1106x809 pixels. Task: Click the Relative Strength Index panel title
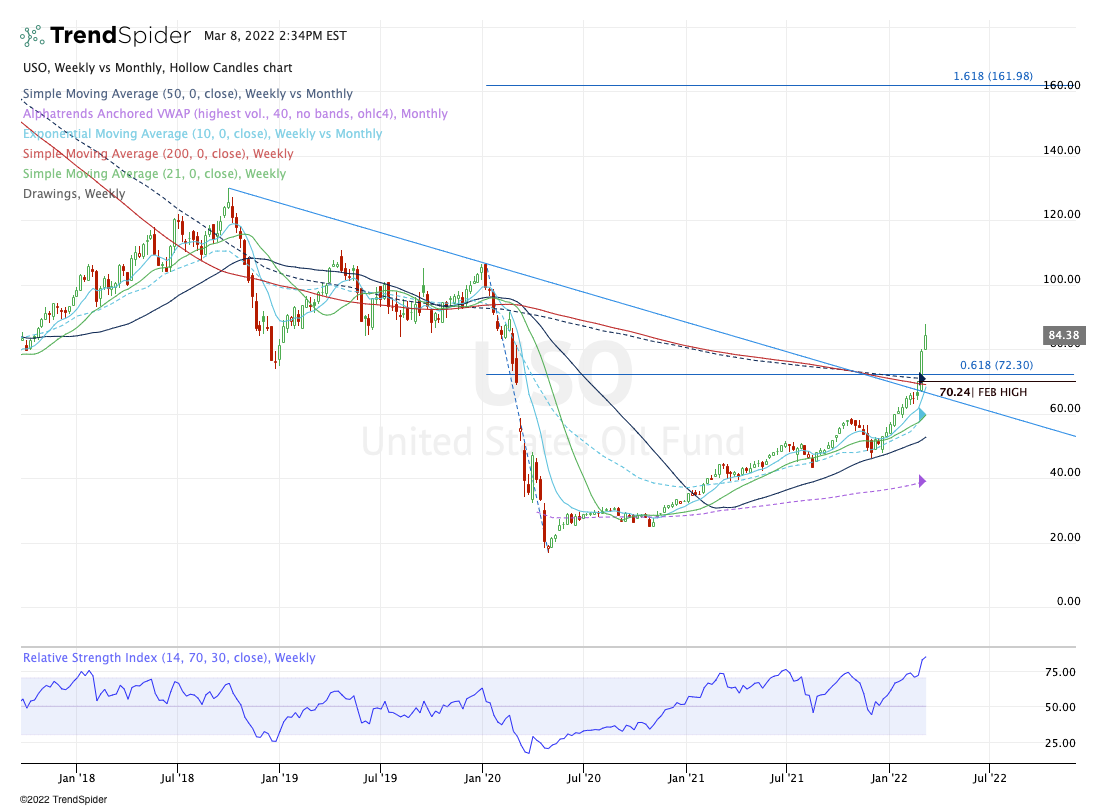click(x=169, y=657)
